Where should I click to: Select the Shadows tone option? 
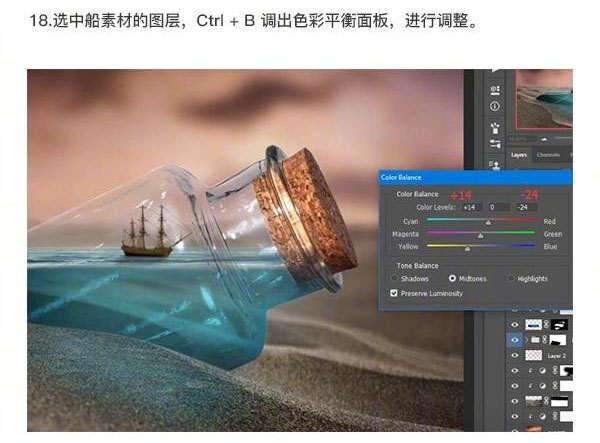(394, 279)
